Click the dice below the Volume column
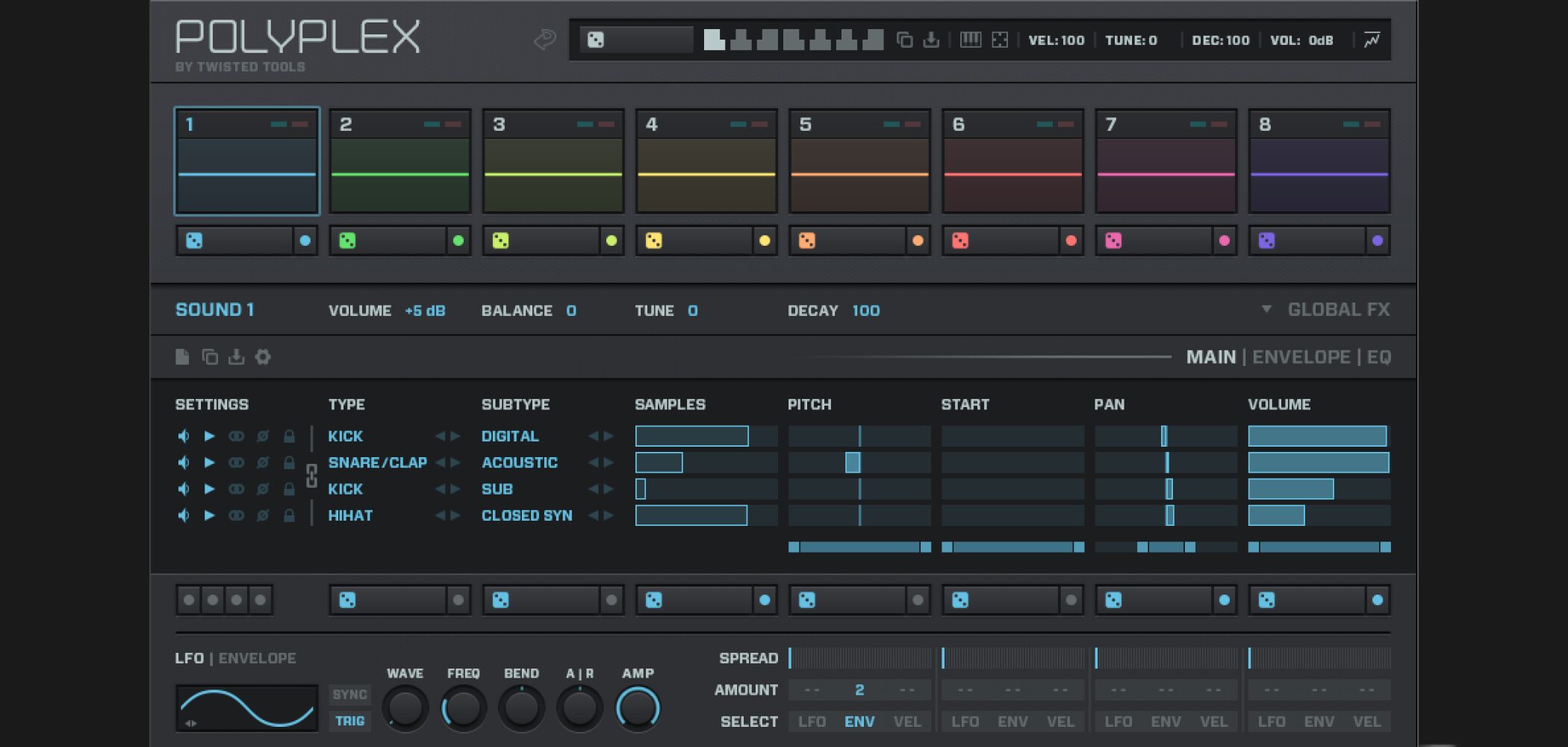The image size is (1568, 747). point(1266,600)
